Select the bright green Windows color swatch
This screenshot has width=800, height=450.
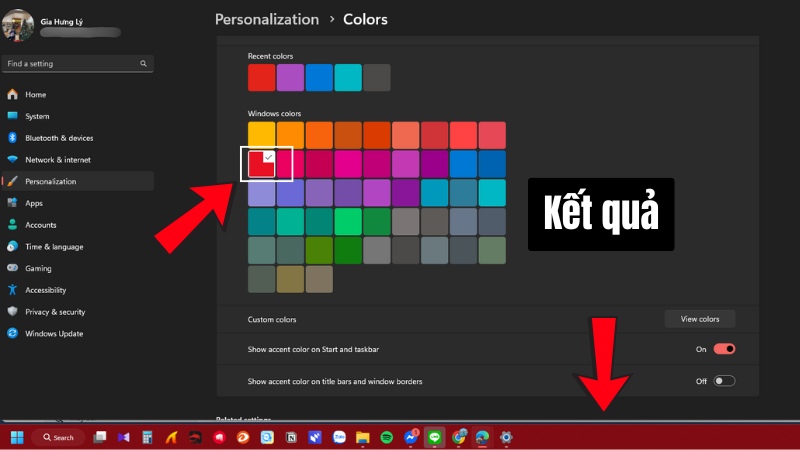pos(348,221)
